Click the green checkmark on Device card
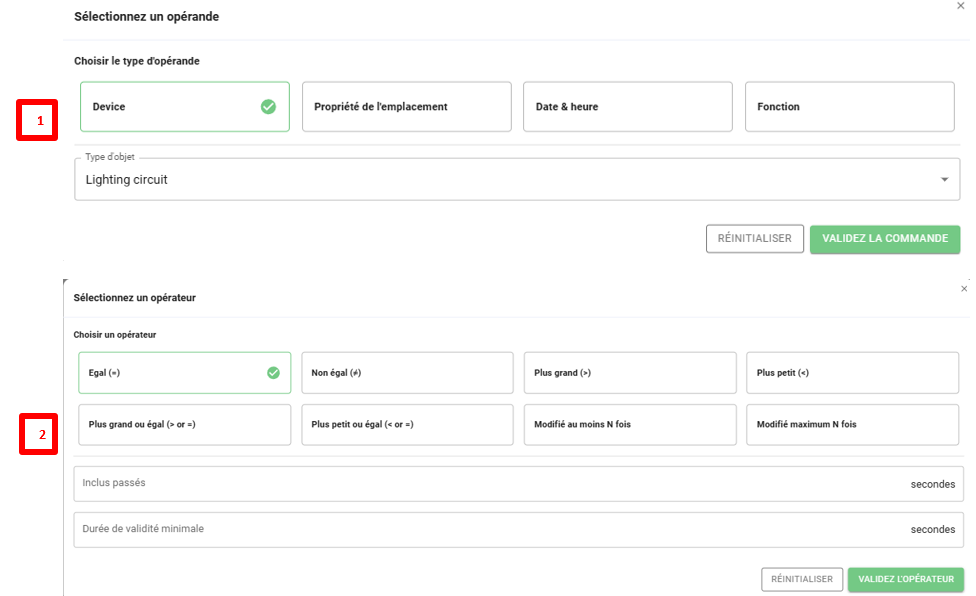976x596 pixels. tap(268, 107)
